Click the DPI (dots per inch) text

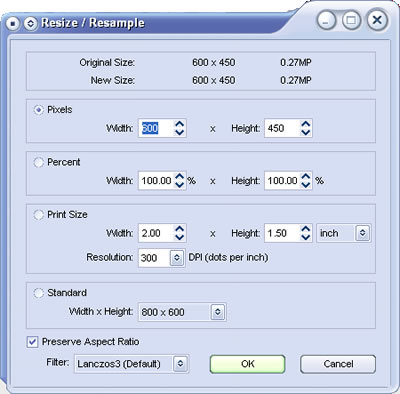pyautogui.click(x=228, y=258)
